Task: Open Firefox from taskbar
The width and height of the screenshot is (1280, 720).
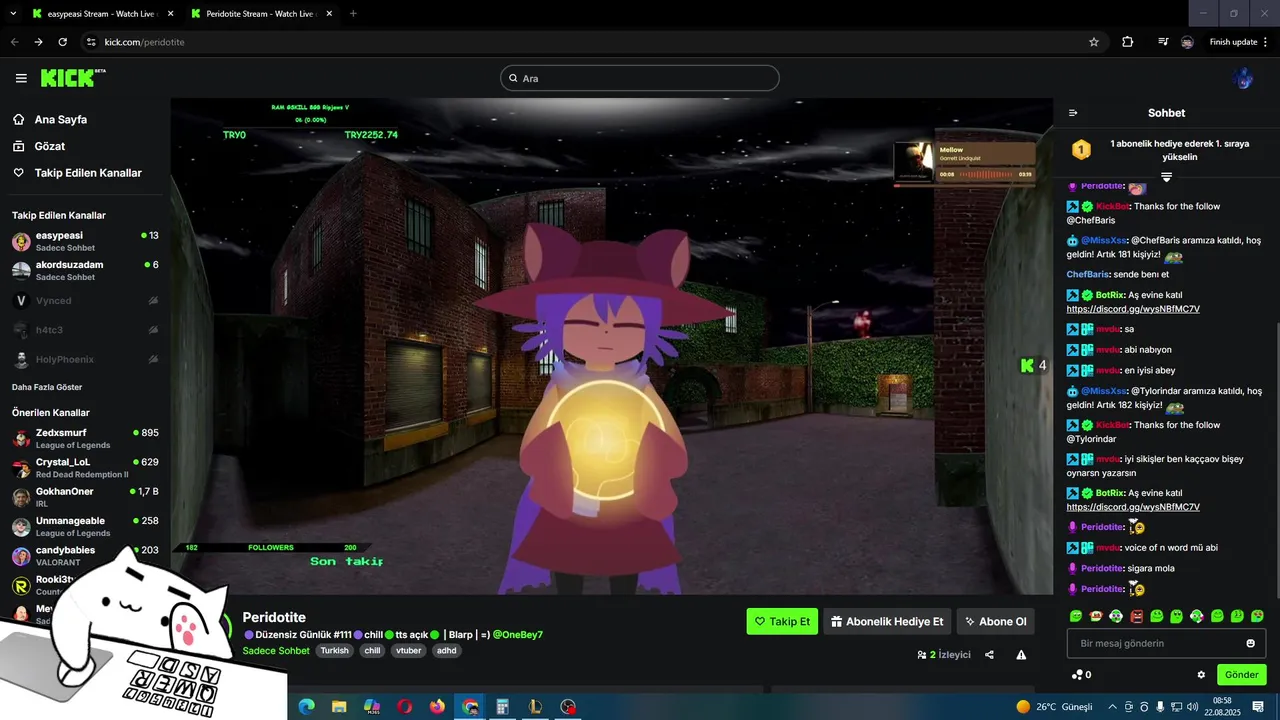Action: click(x=437, y=707)
